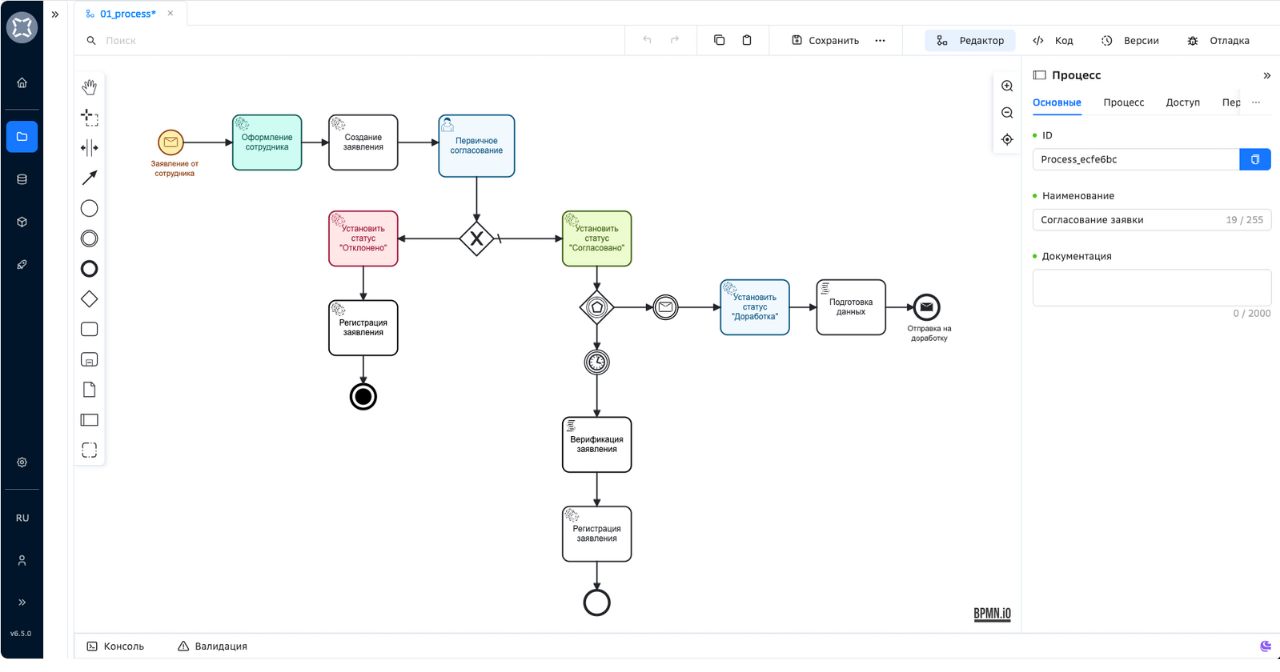Select the exclusive gateway with X
Viewport: 1280px width, 672px height.
tap(477, 239)
